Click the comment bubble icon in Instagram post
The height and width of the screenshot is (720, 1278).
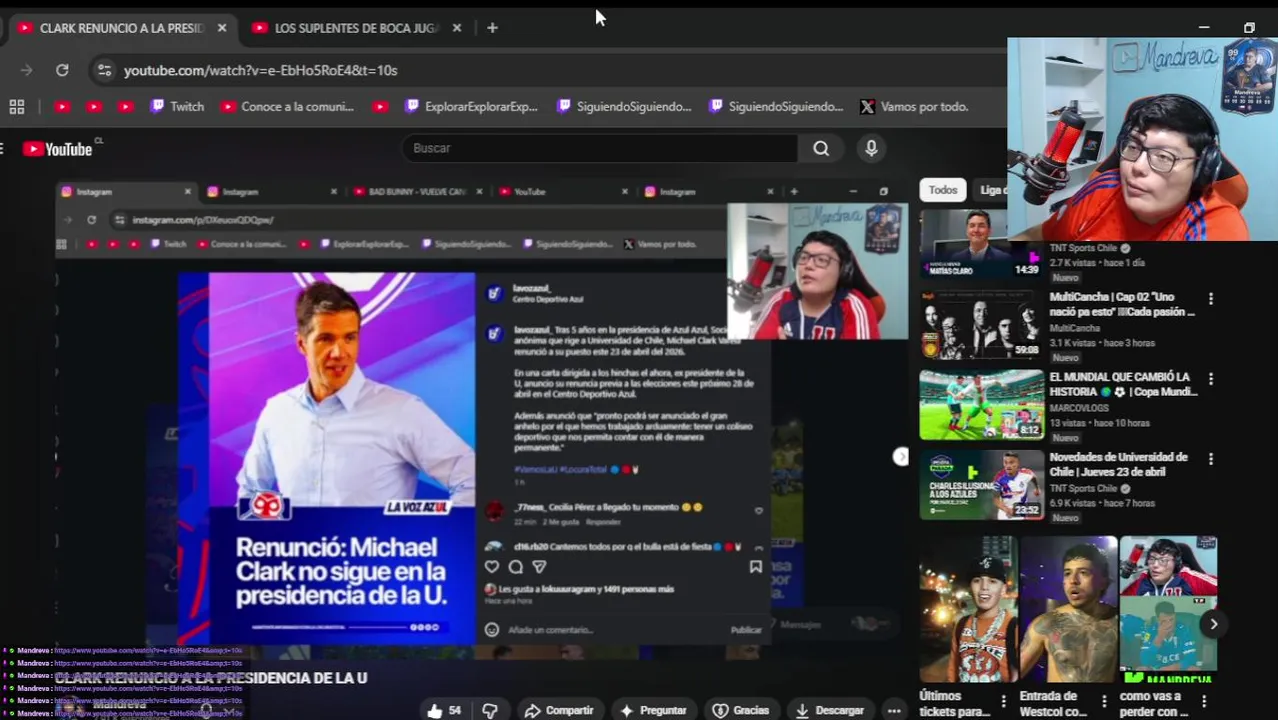tap(515, 567)
